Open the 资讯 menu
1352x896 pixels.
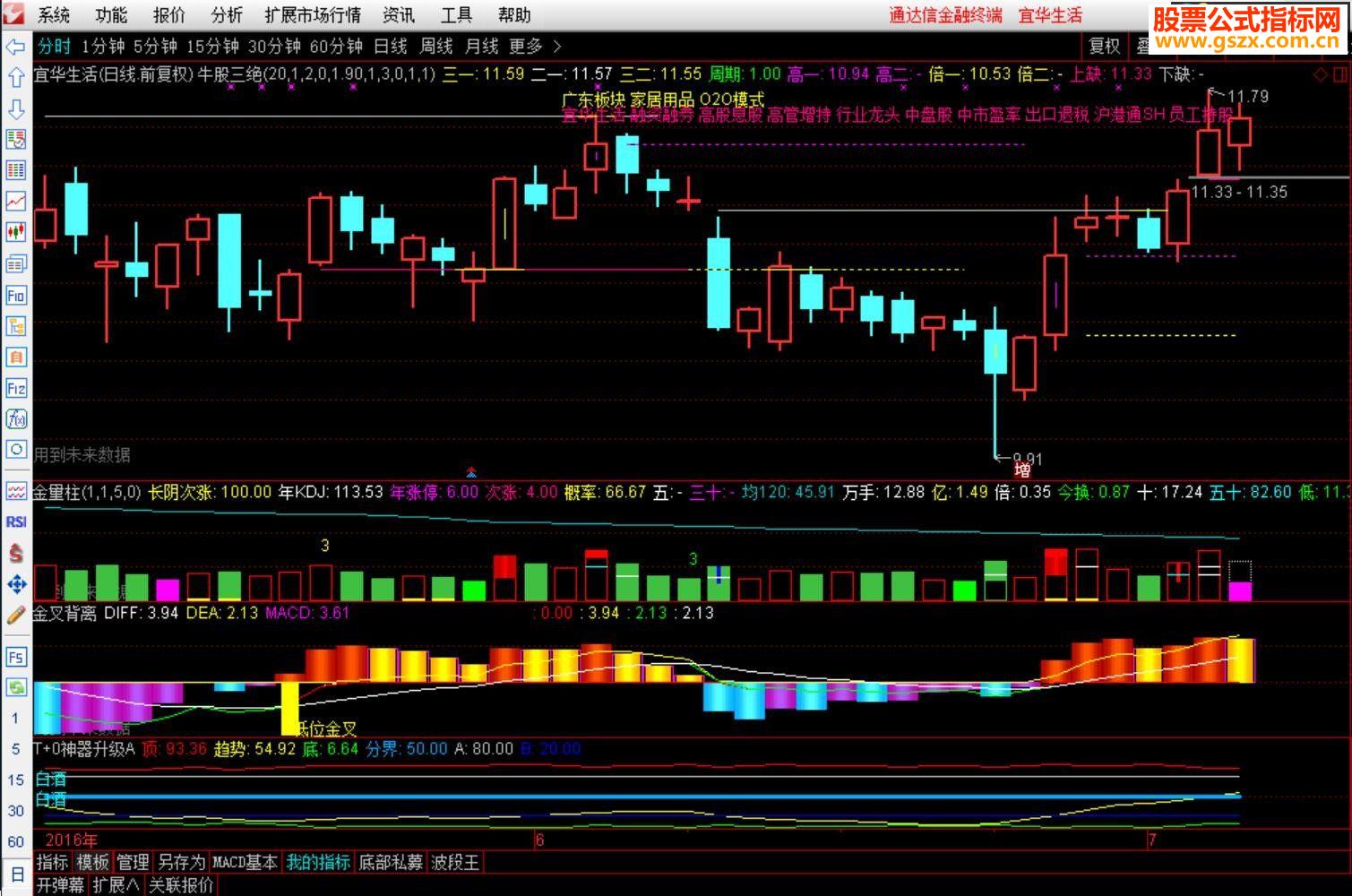point(399,15)
